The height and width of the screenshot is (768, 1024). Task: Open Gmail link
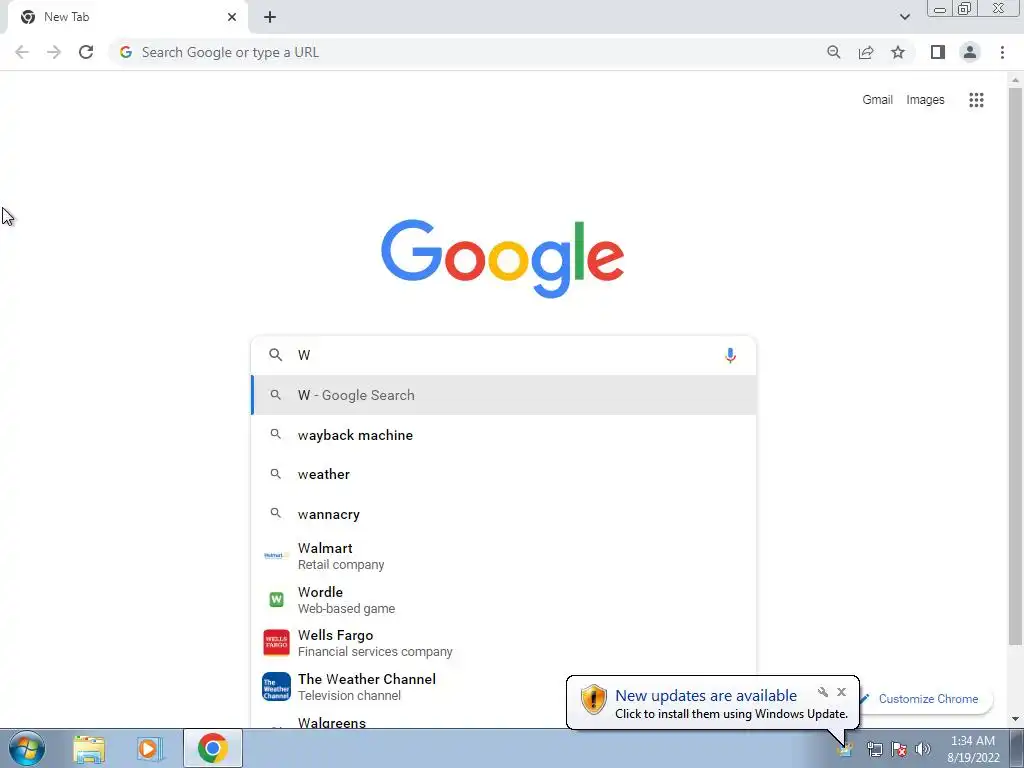point(877,100)
